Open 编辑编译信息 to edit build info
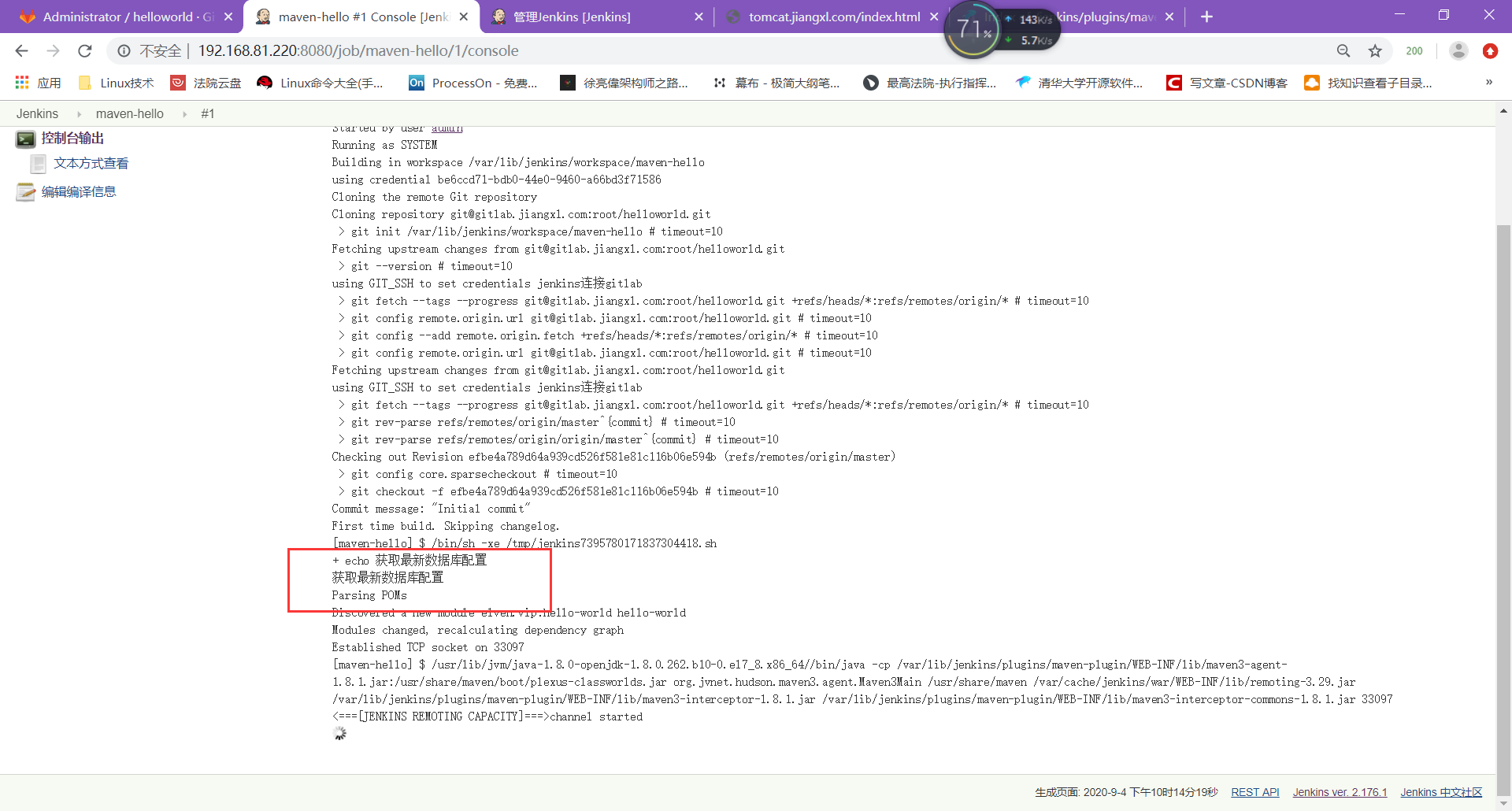The width and height of the screenshot is (1512, 811). [79, 192]
